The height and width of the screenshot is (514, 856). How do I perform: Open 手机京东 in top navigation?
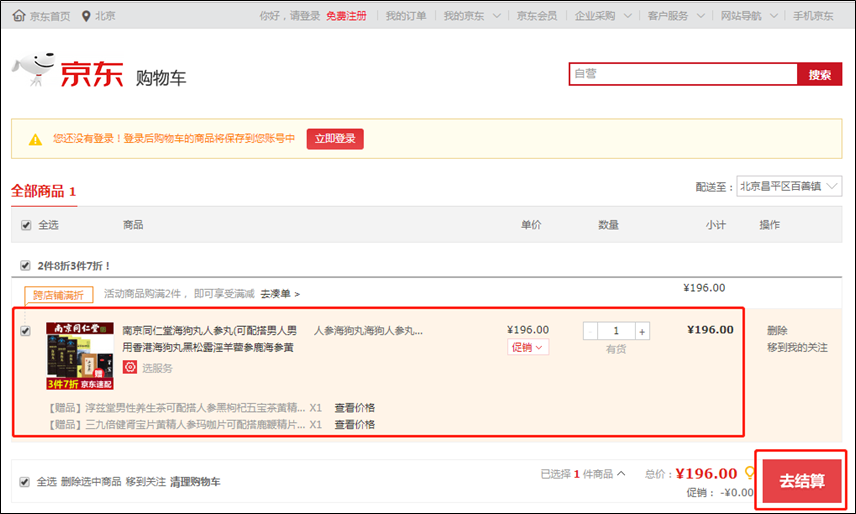pos(813,16)
